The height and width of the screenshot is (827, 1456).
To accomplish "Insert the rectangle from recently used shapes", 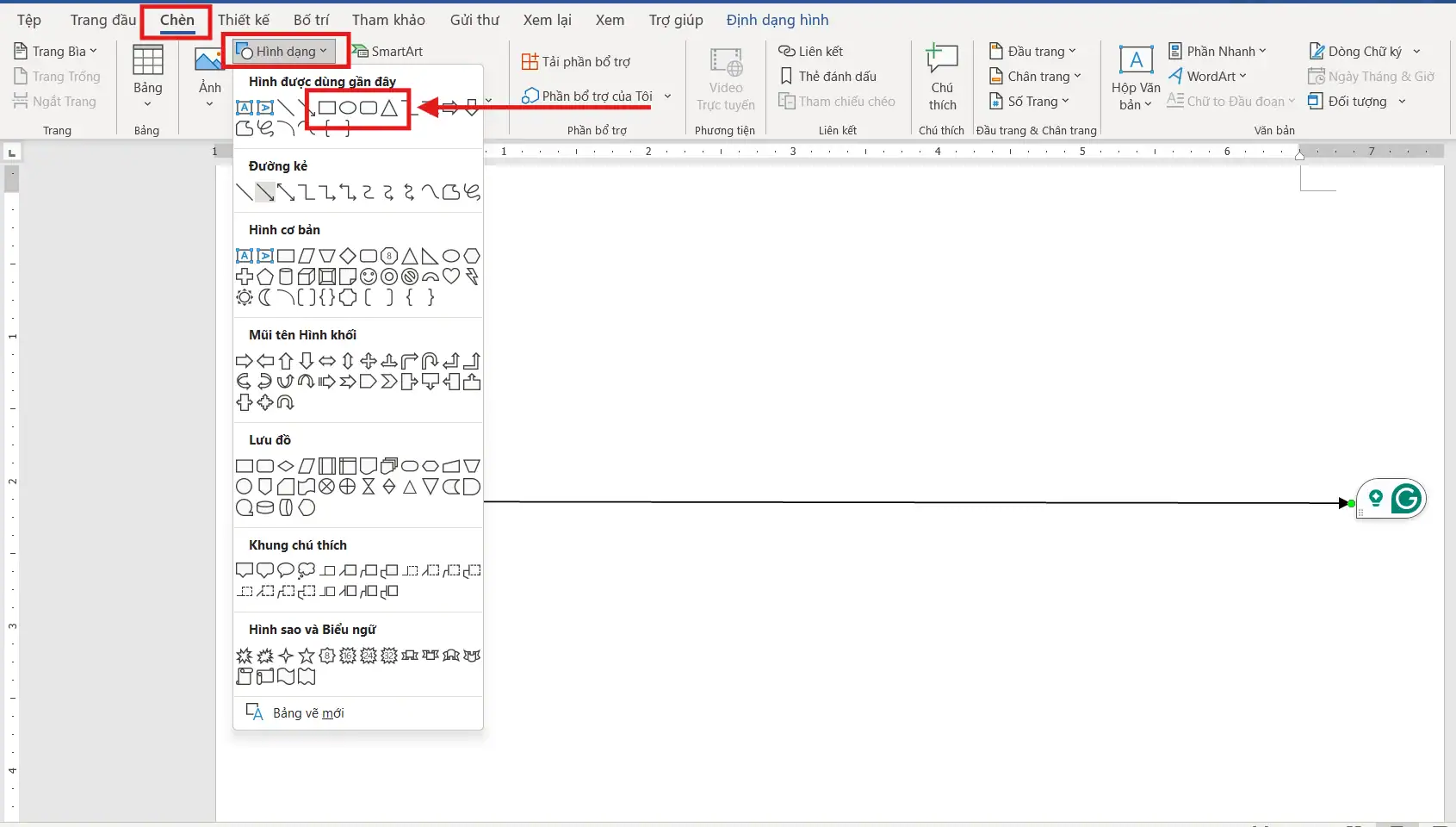I will tap(328, 107).
